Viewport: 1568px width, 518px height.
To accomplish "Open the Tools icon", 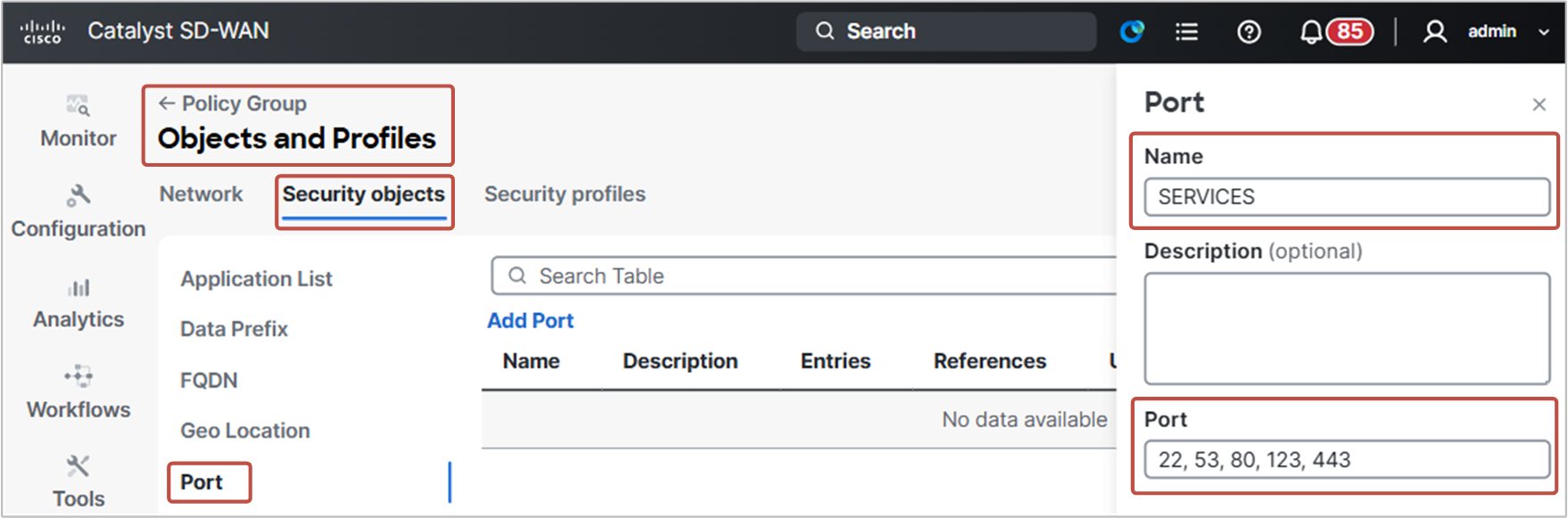I will pyautogui.click(x=78, y=465).
